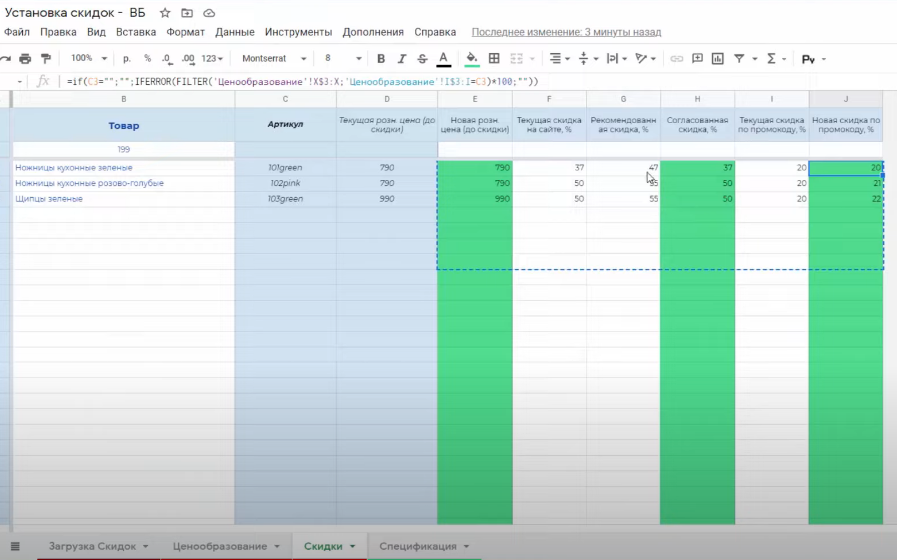This screenshot has width=897, height=560.
Task: Open Ножницы кухонные зеленые link
Action: [x=74, y=168]
